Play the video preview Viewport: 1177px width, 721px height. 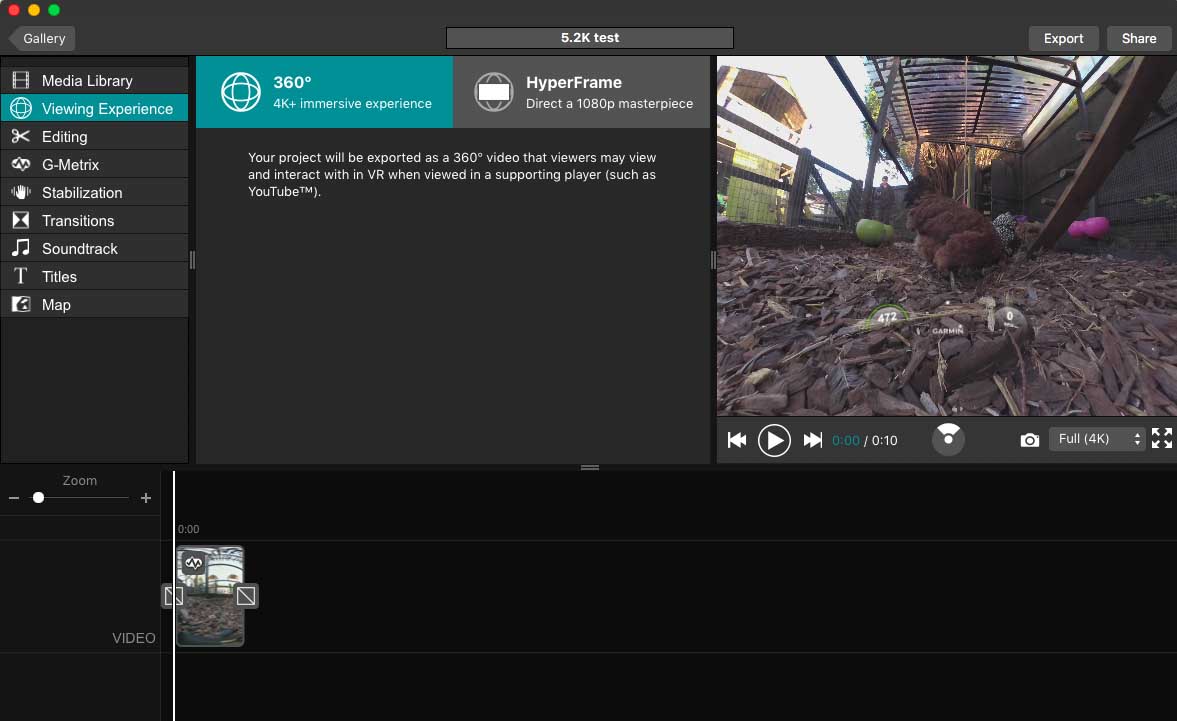click(x=774, y=440)
